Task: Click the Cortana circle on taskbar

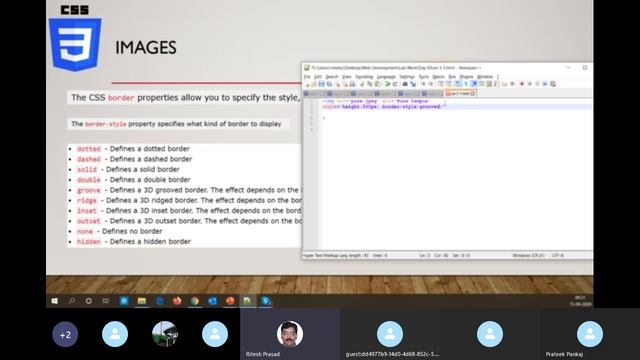Action: coord(89,301)
